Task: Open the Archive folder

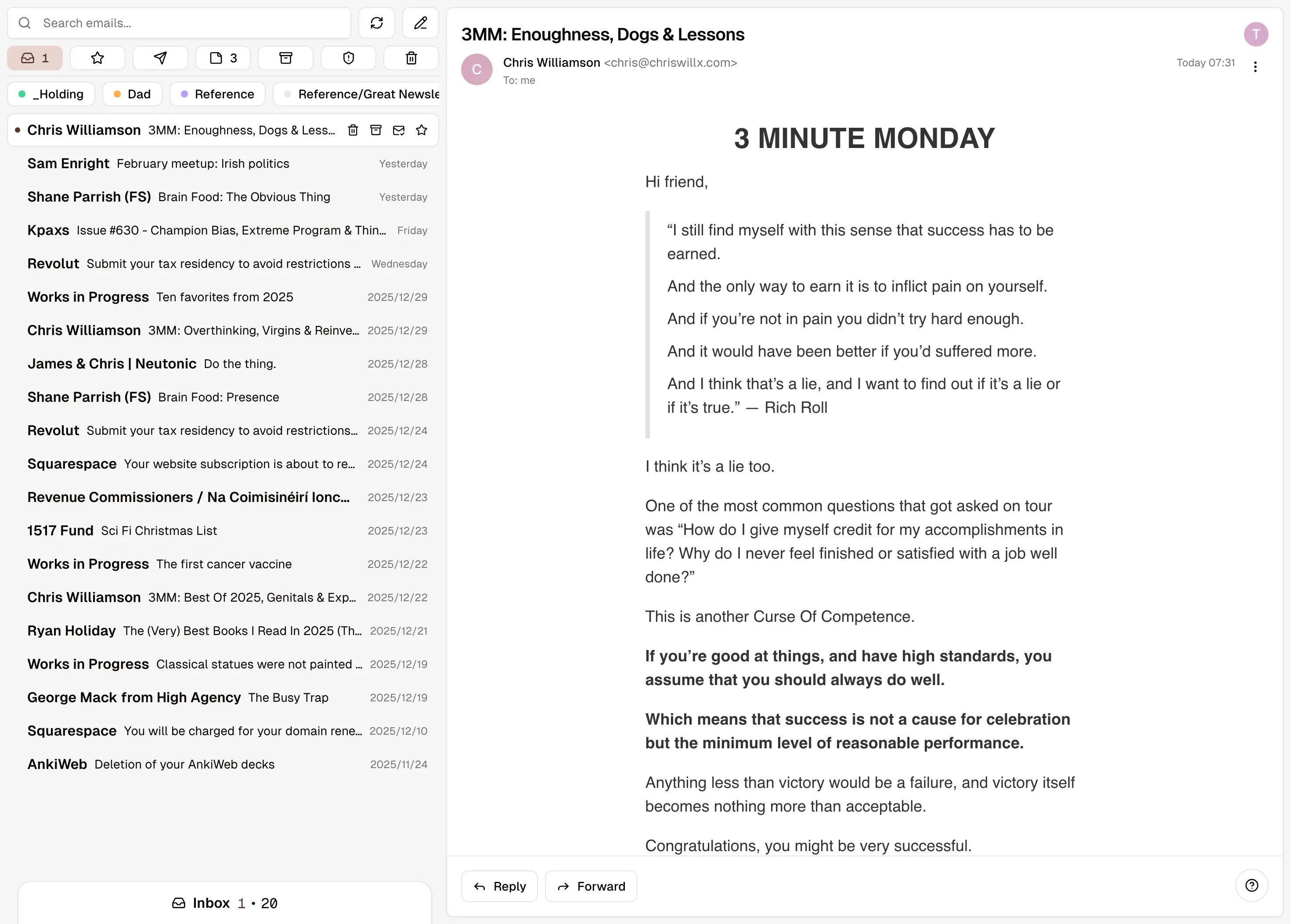Action: (285, 58)
